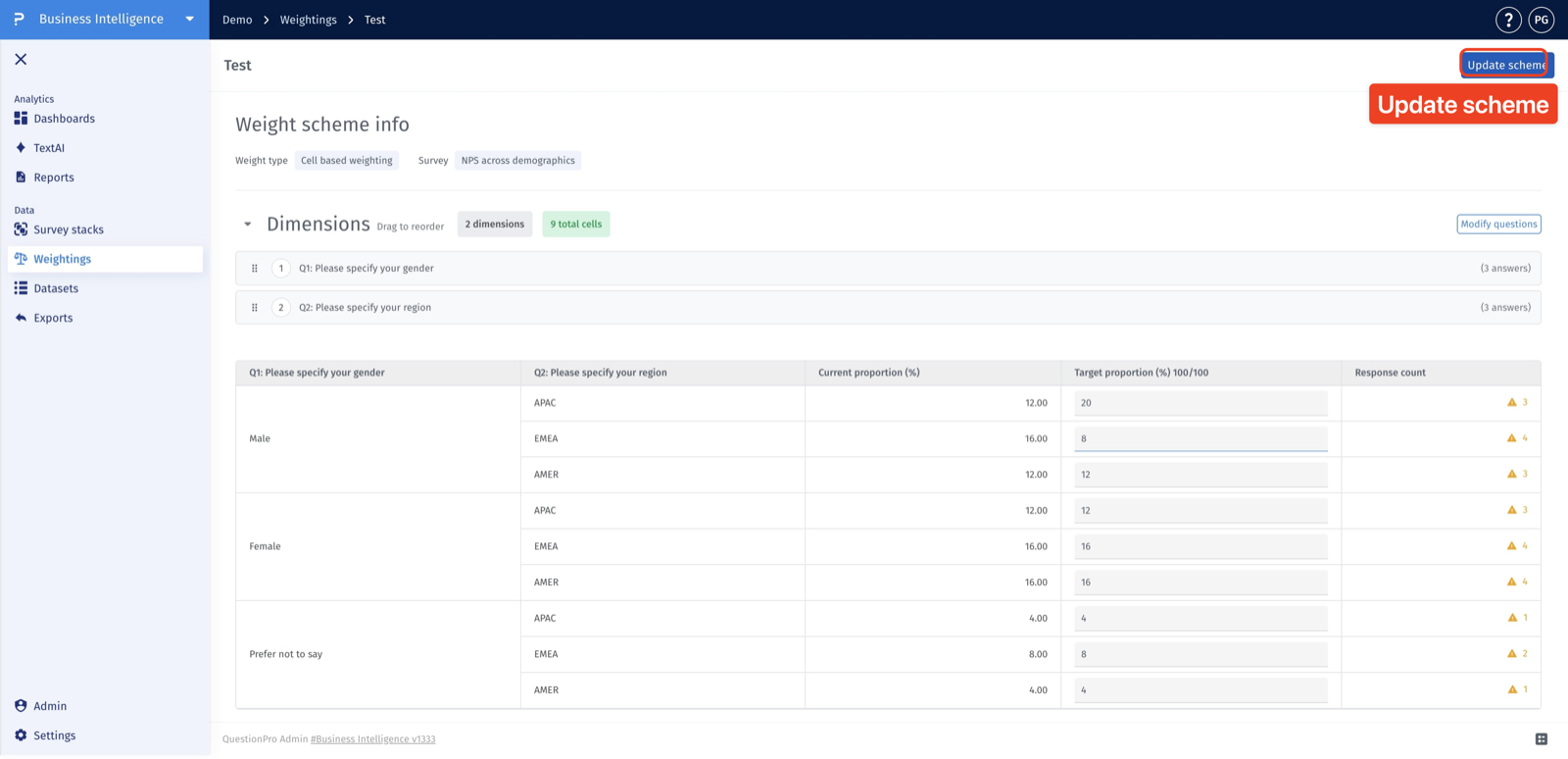Click the Update scheme button
Image resolution: width=1568 pixels, height=759 pixels.
[1506, 65]
